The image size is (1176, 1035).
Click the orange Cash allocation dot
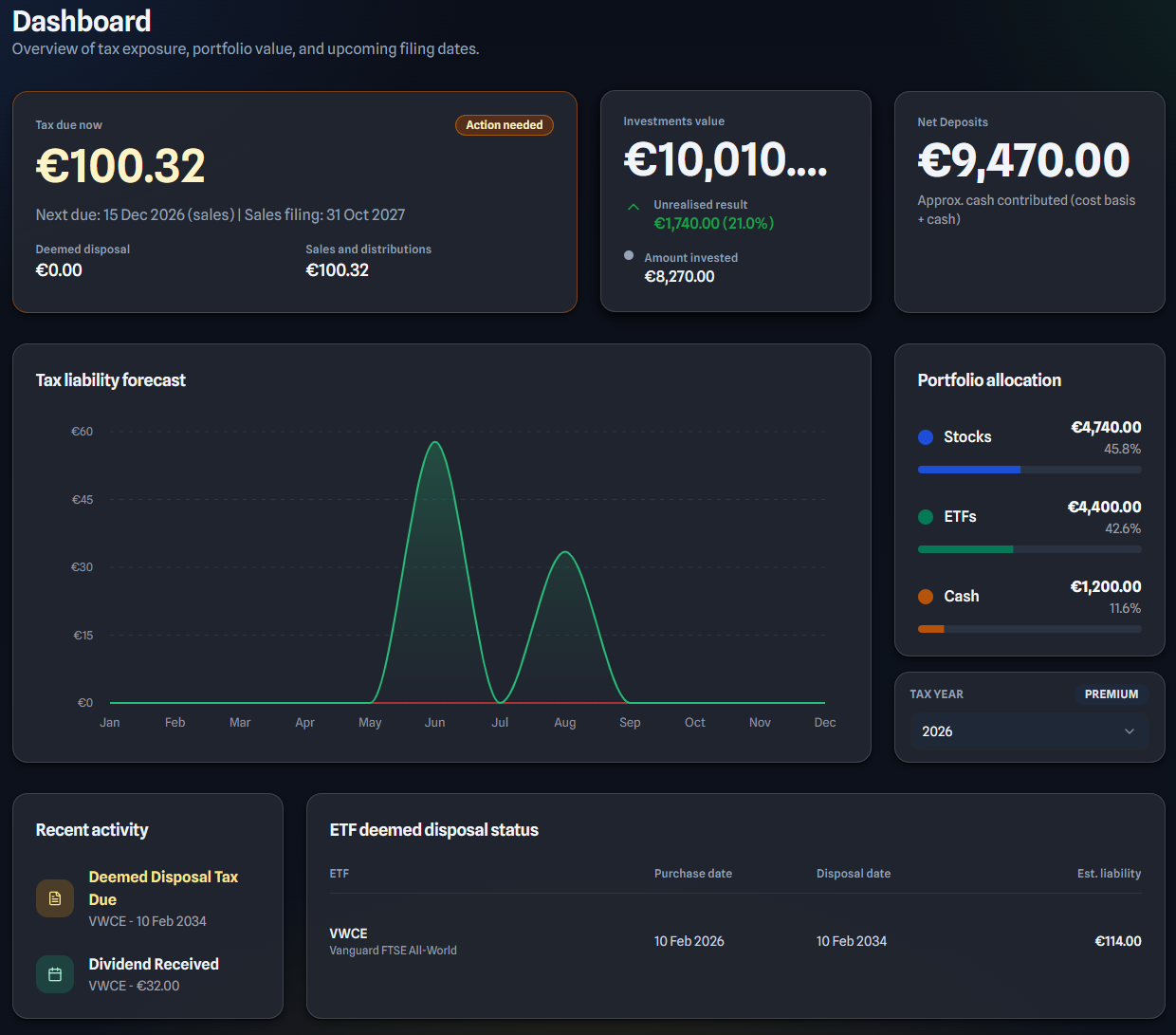[925, 596]
